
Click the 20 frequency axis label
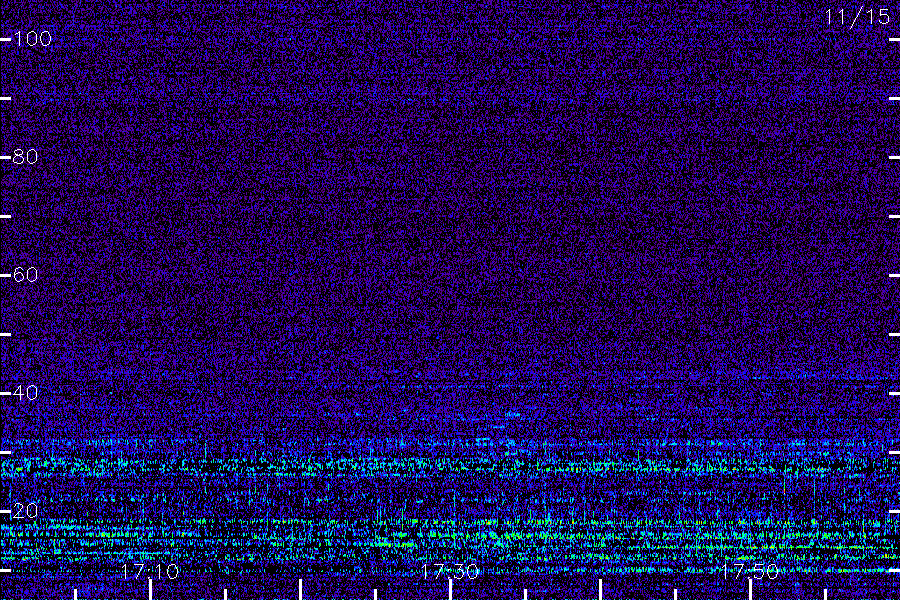[x=25, y=511]
